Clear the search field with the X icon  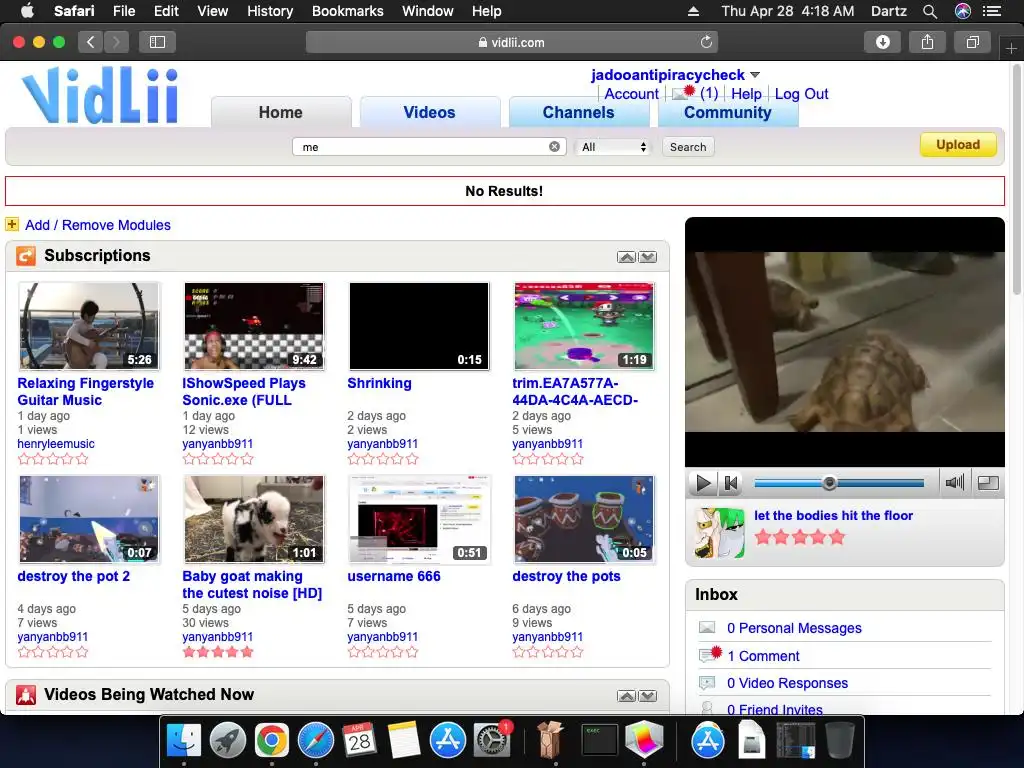click(x=554, y=146)
